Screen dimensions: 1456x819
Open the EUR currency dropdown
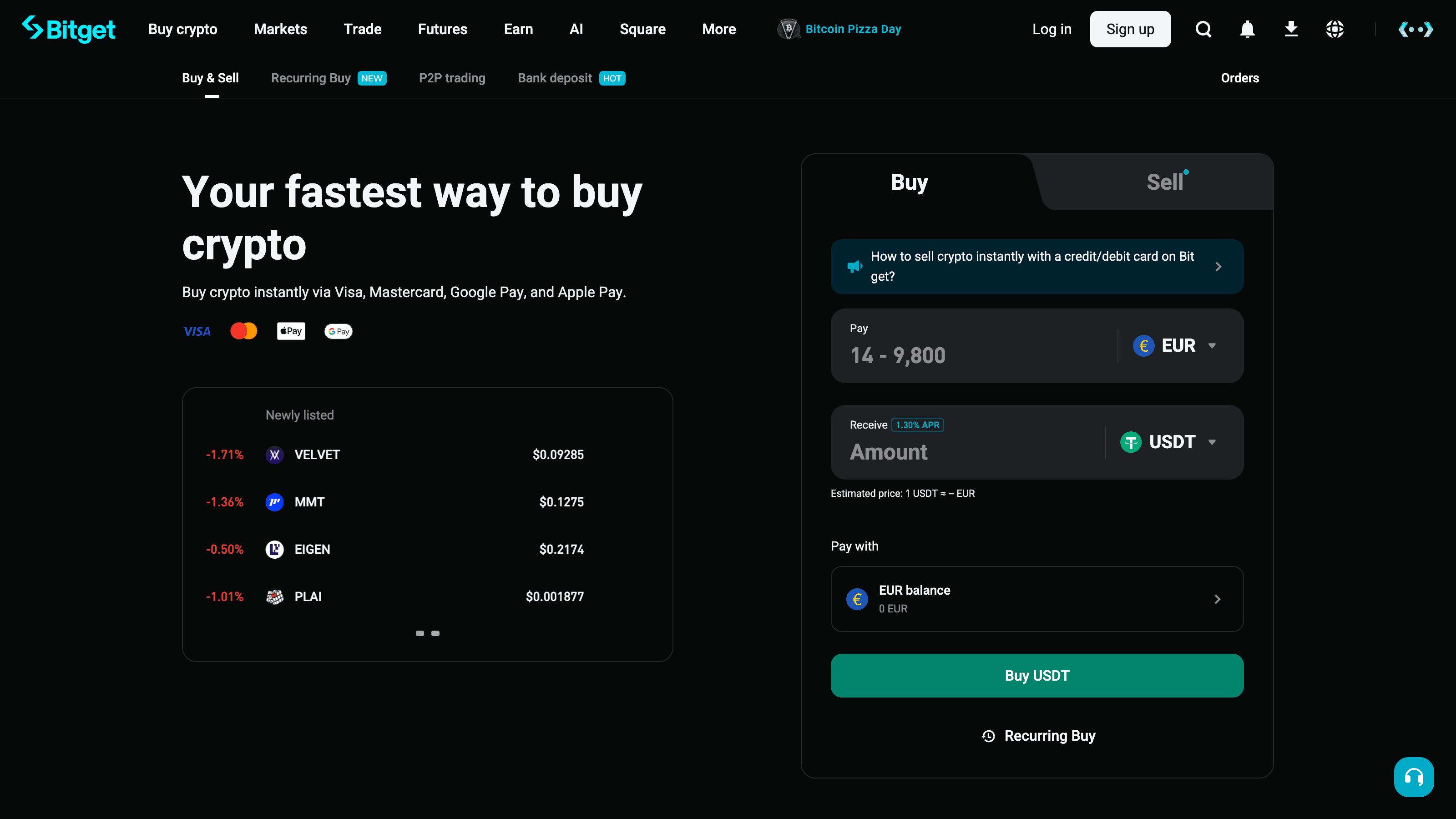[1174, 345]
